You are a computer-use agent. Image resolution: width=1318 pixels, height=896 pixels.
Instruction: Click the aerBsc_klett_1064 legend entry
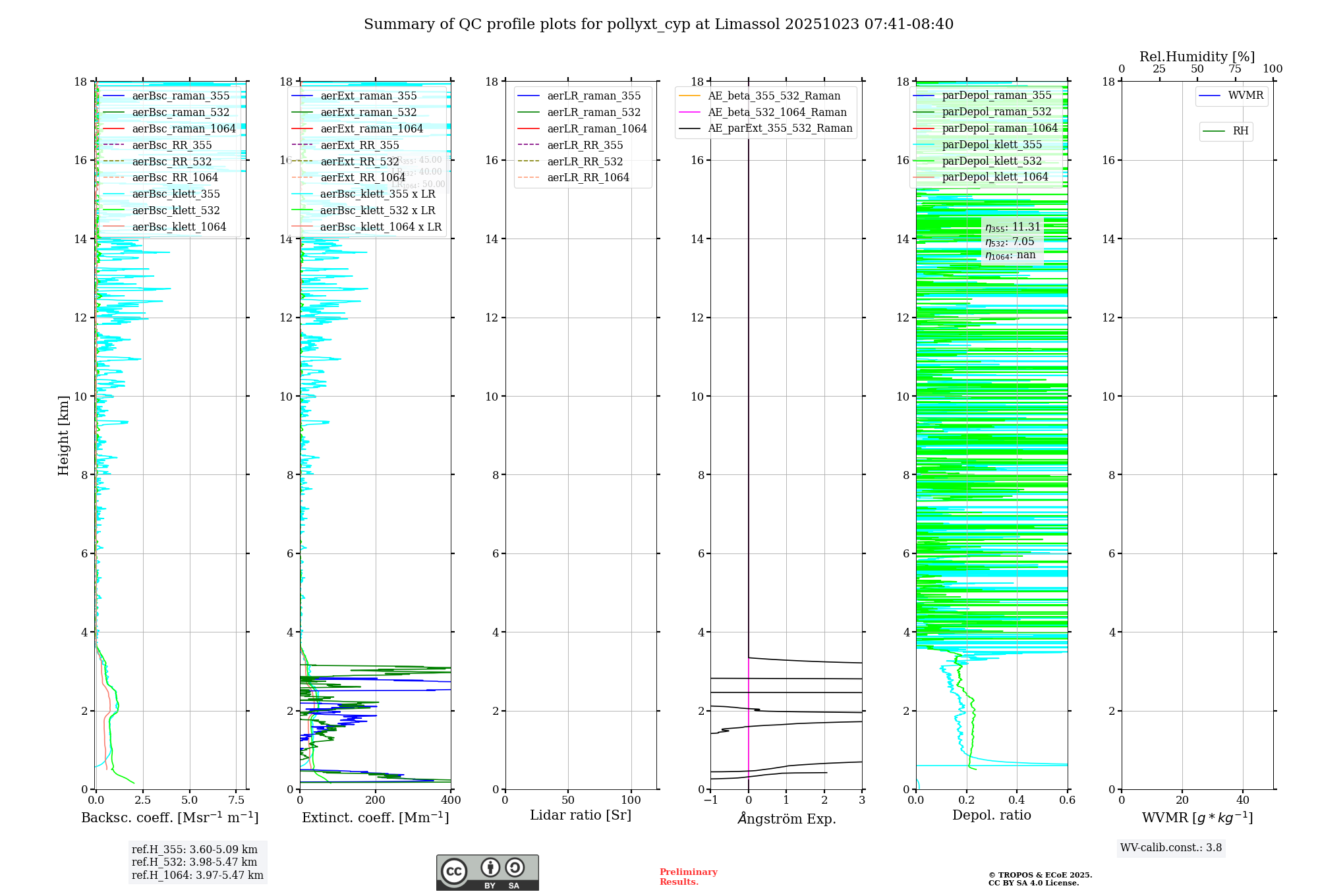coord(179,227)
